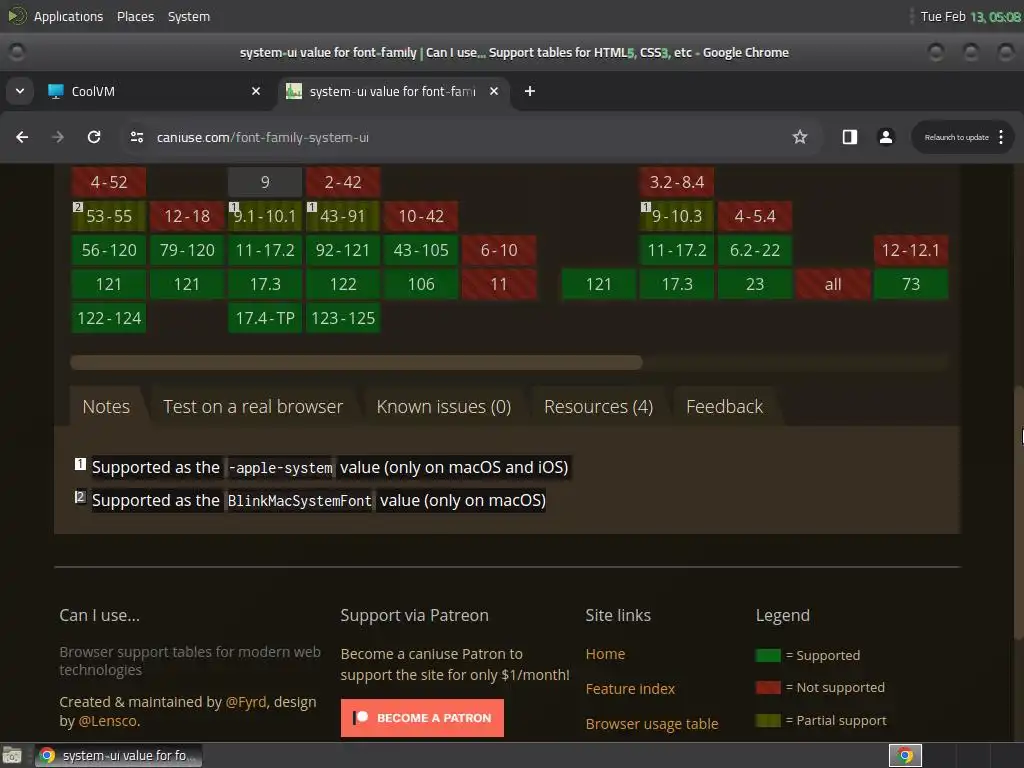Viewport: 1024px width, 768px height.
Task: Open the Home site link
Action: coord(605,654)
